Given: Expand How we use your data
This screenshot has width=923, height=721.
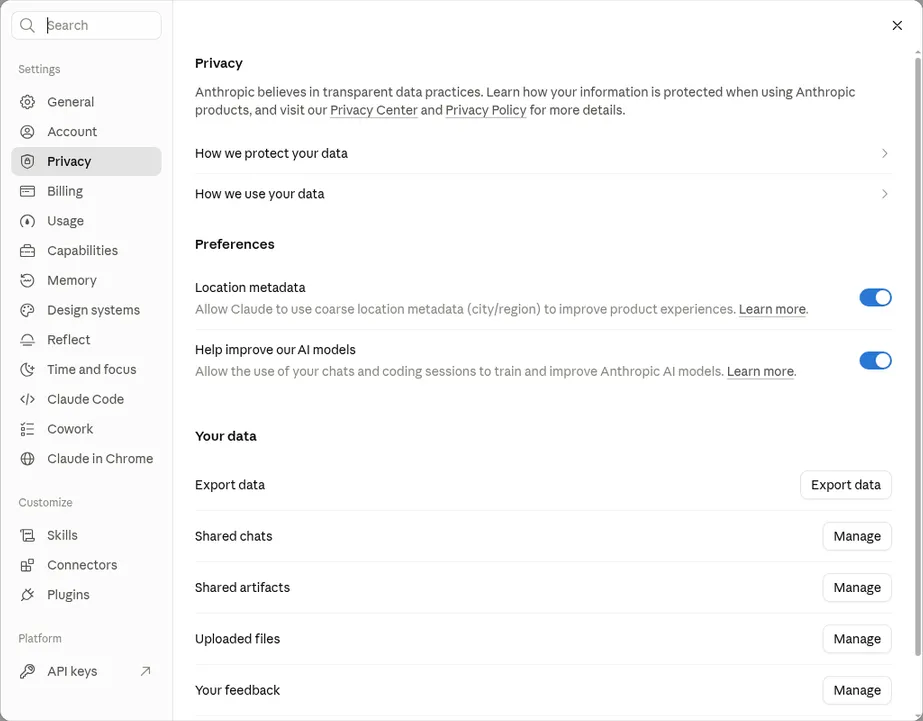Looking at the screenshot, I should click(x=543, y=194).
